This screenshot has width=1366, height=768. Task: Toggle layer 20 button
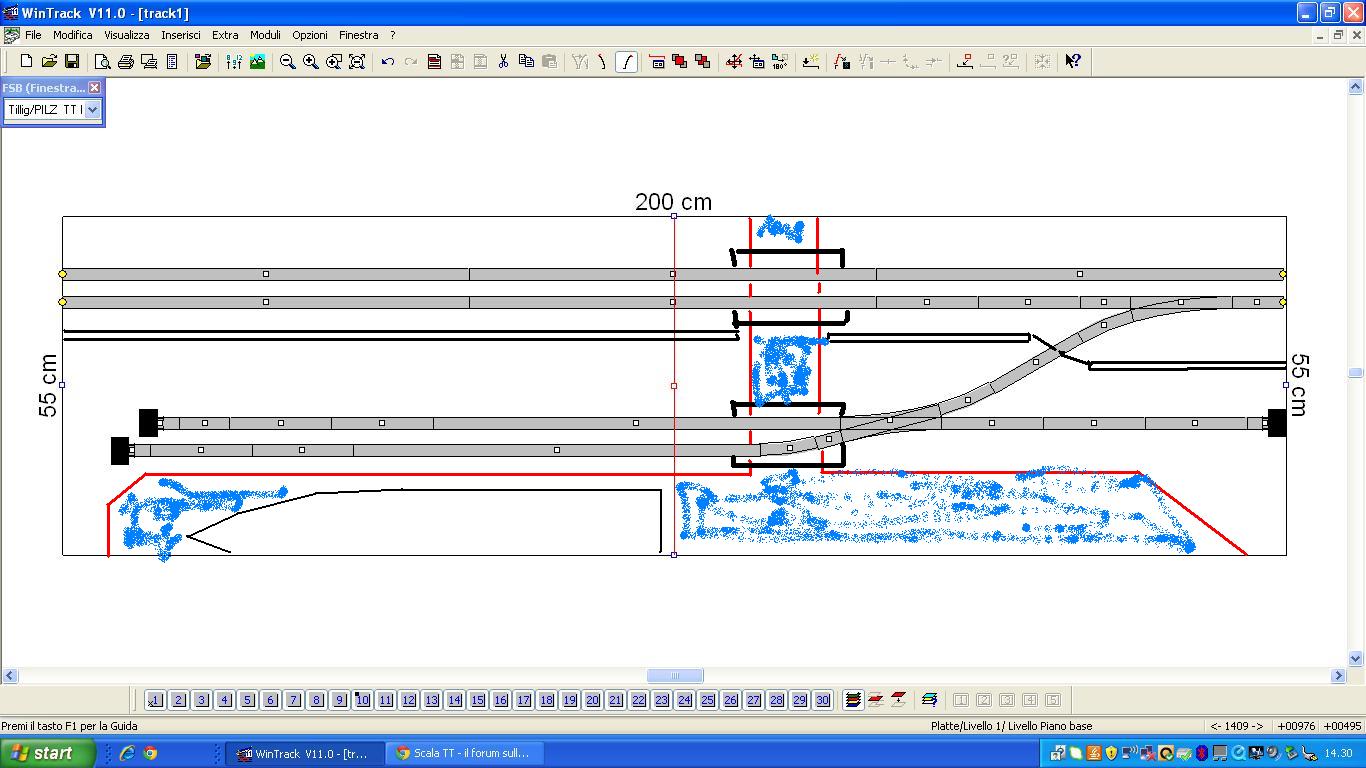(x=592, y=700)
